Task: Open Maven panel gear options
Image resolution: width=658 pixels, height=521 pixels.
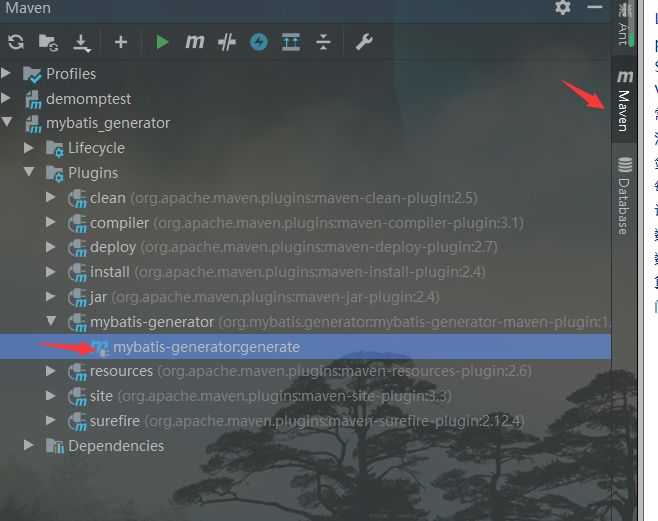Action: 563,7
